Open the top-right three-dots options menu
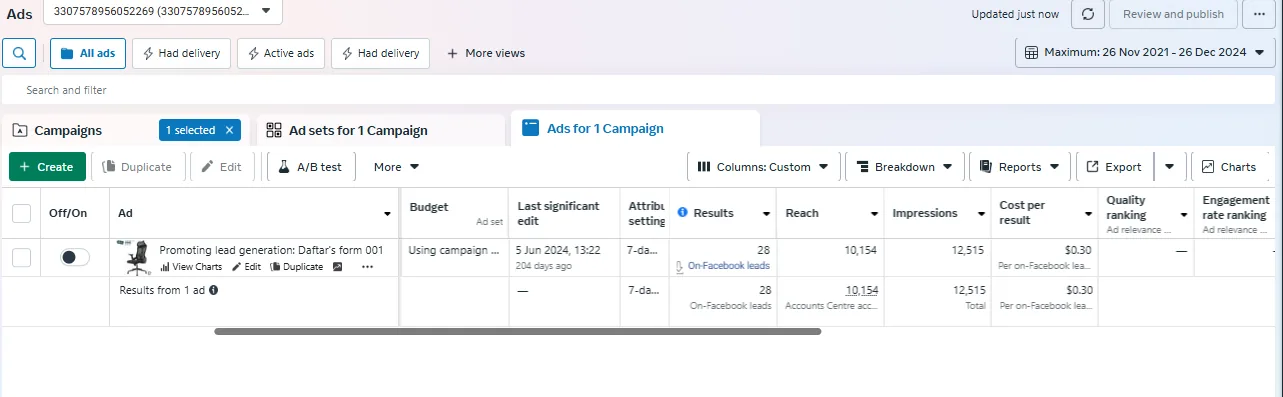 pyautogui.click(x=1258, y=14)
